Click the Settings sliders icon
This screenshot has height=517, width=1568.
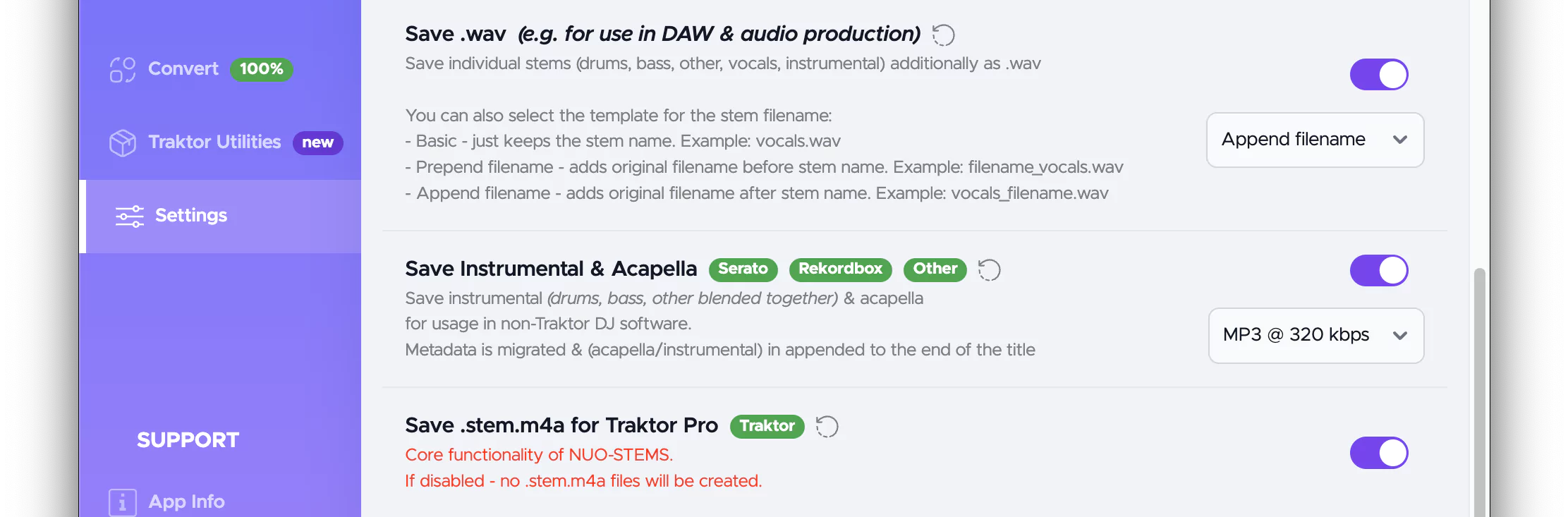[x=130, y=216]
